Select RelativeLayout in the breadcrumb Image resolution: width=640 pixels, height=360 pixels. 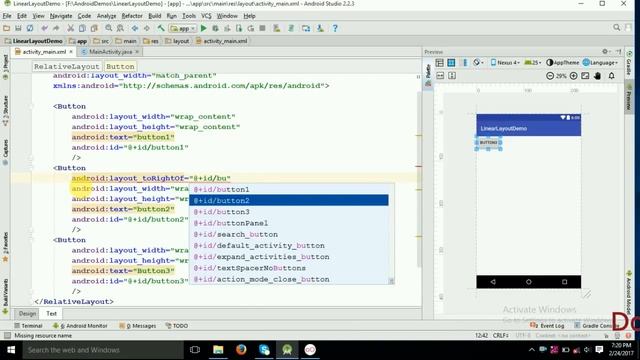tap(67, 67)
